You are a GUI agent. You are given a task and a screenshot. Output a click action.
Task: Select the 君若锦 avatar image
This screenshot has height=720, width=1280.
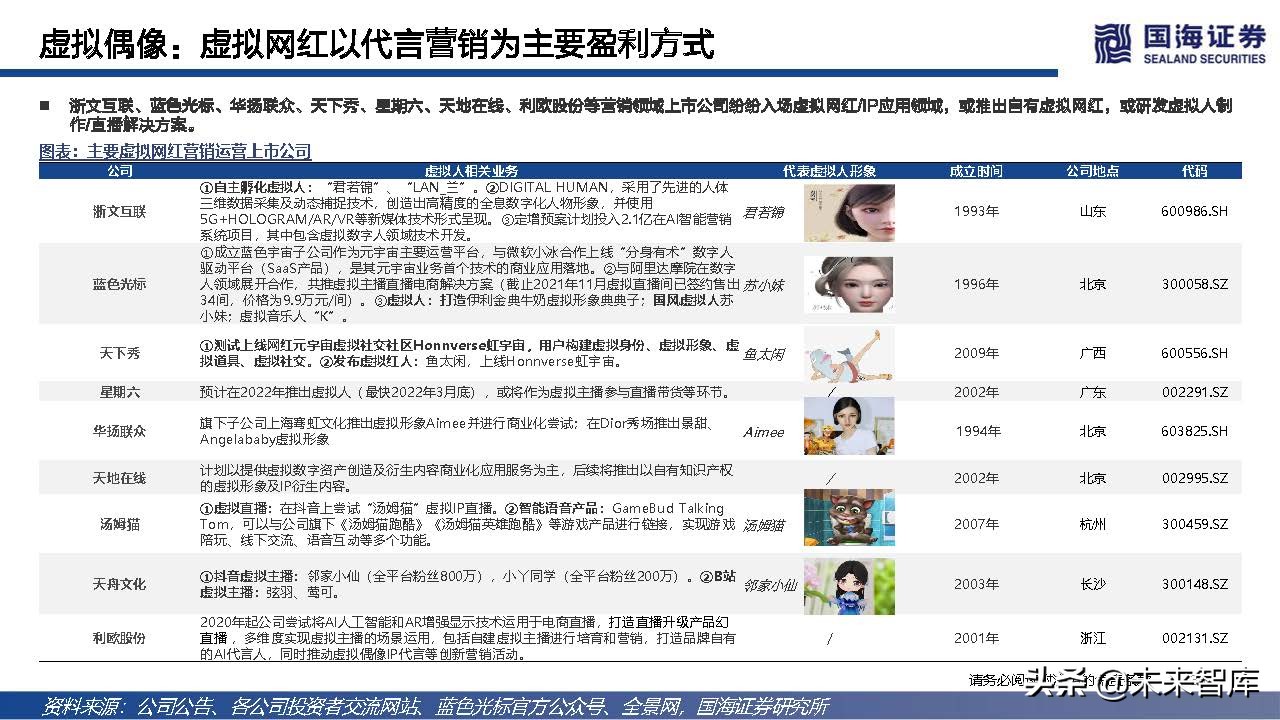pos(849,211)
